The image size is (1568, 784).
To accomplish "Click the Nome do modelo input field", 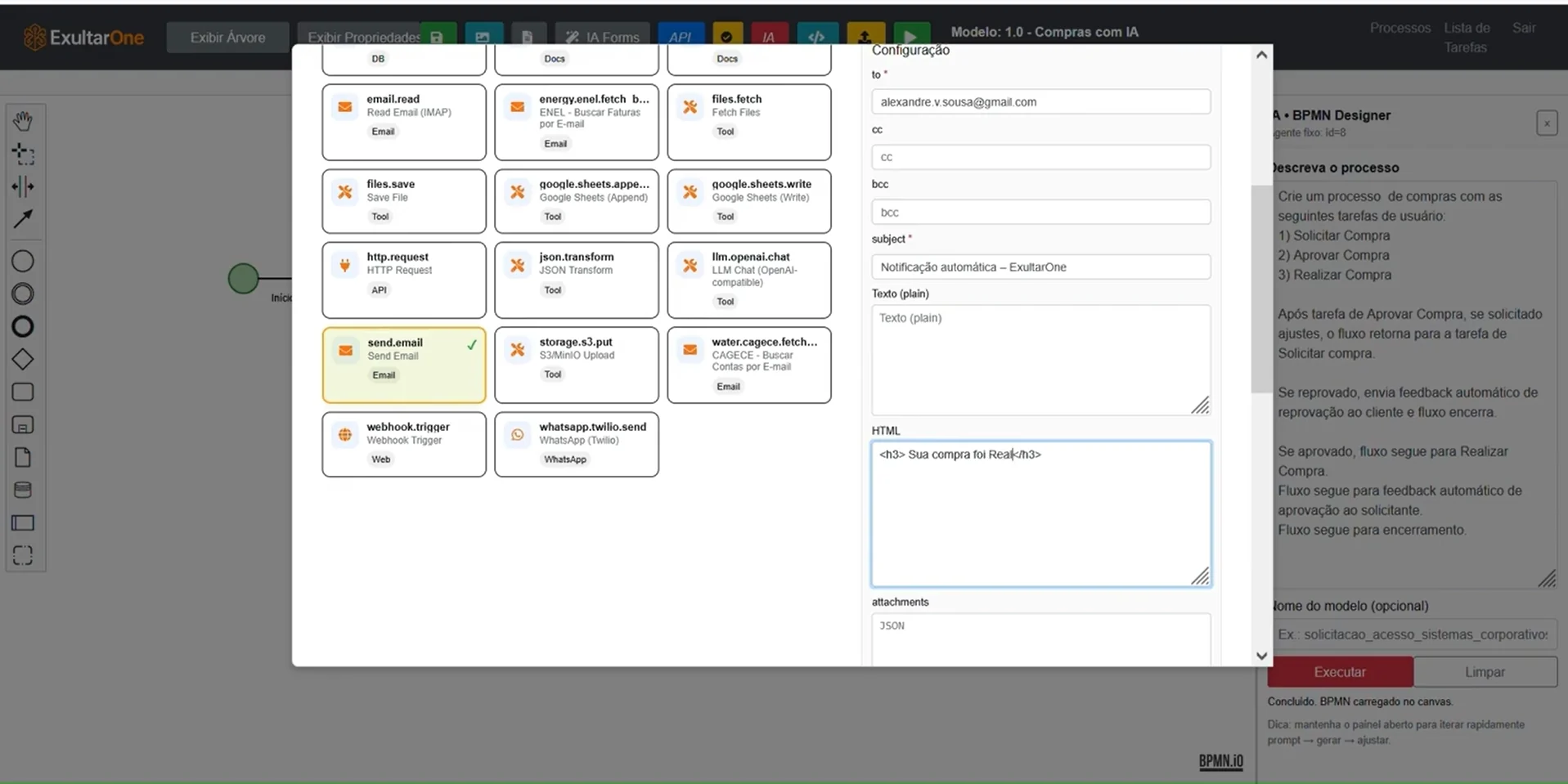I will click(x=1413, y=634).
